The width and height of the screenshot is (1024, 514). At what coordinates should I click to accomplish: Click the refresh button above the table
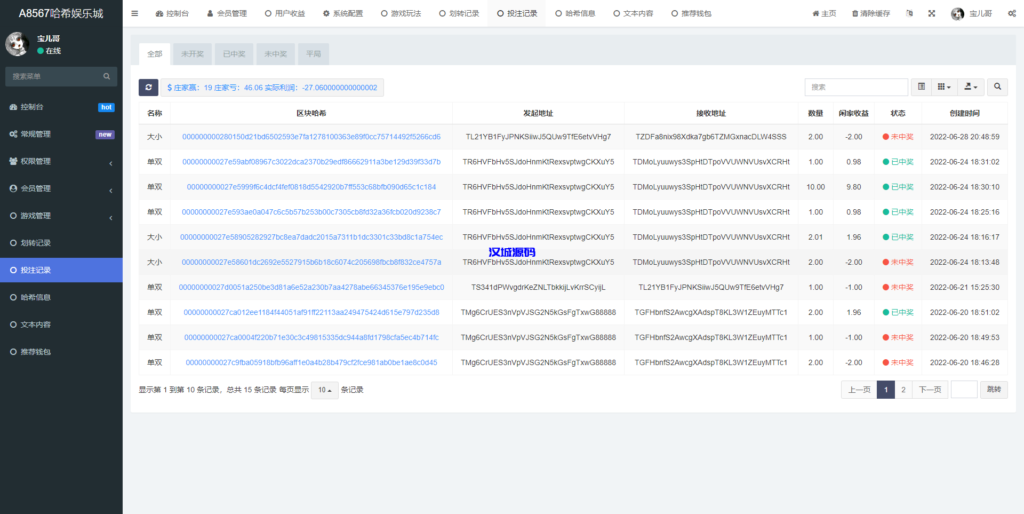coord(148,88)
